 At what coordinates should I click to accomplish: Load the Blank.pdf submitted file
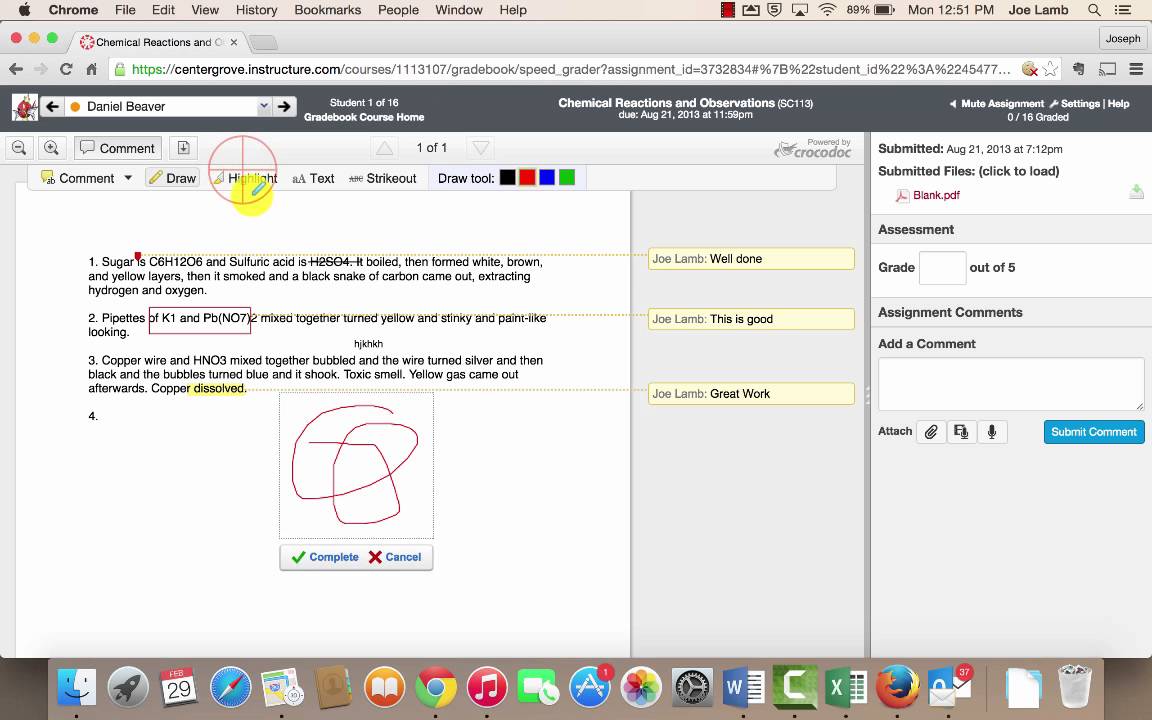coord(936,195)
